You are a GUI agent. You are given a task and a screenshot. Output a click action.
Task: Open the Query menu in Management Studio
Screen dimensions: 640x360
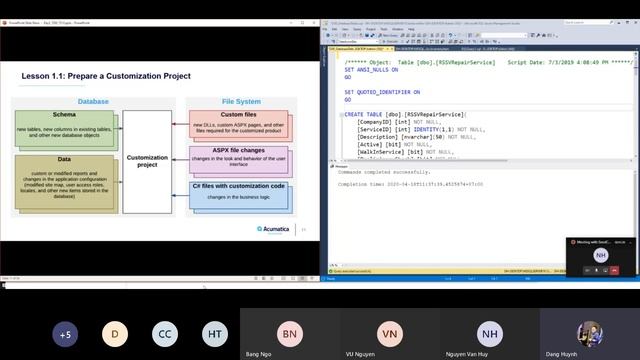pos(357,29)
